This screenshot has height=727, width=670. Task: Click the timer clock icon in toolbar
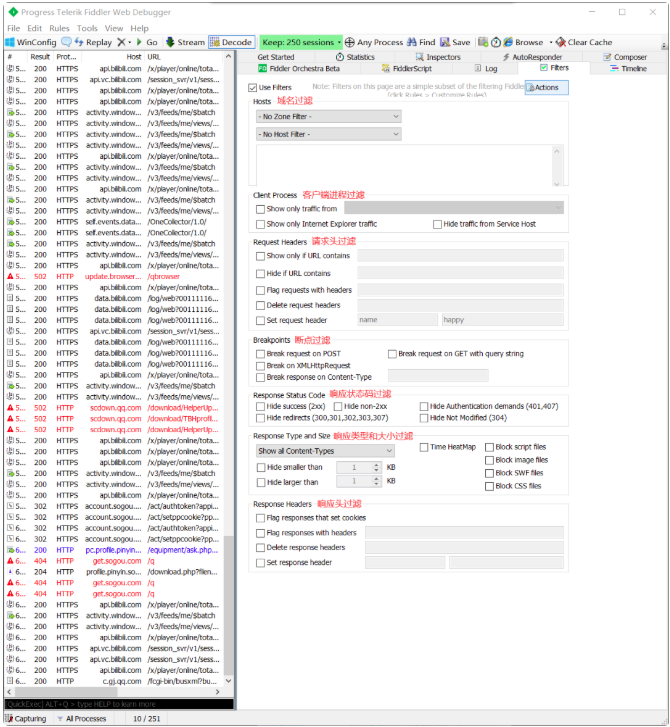(x=496, y=42)
